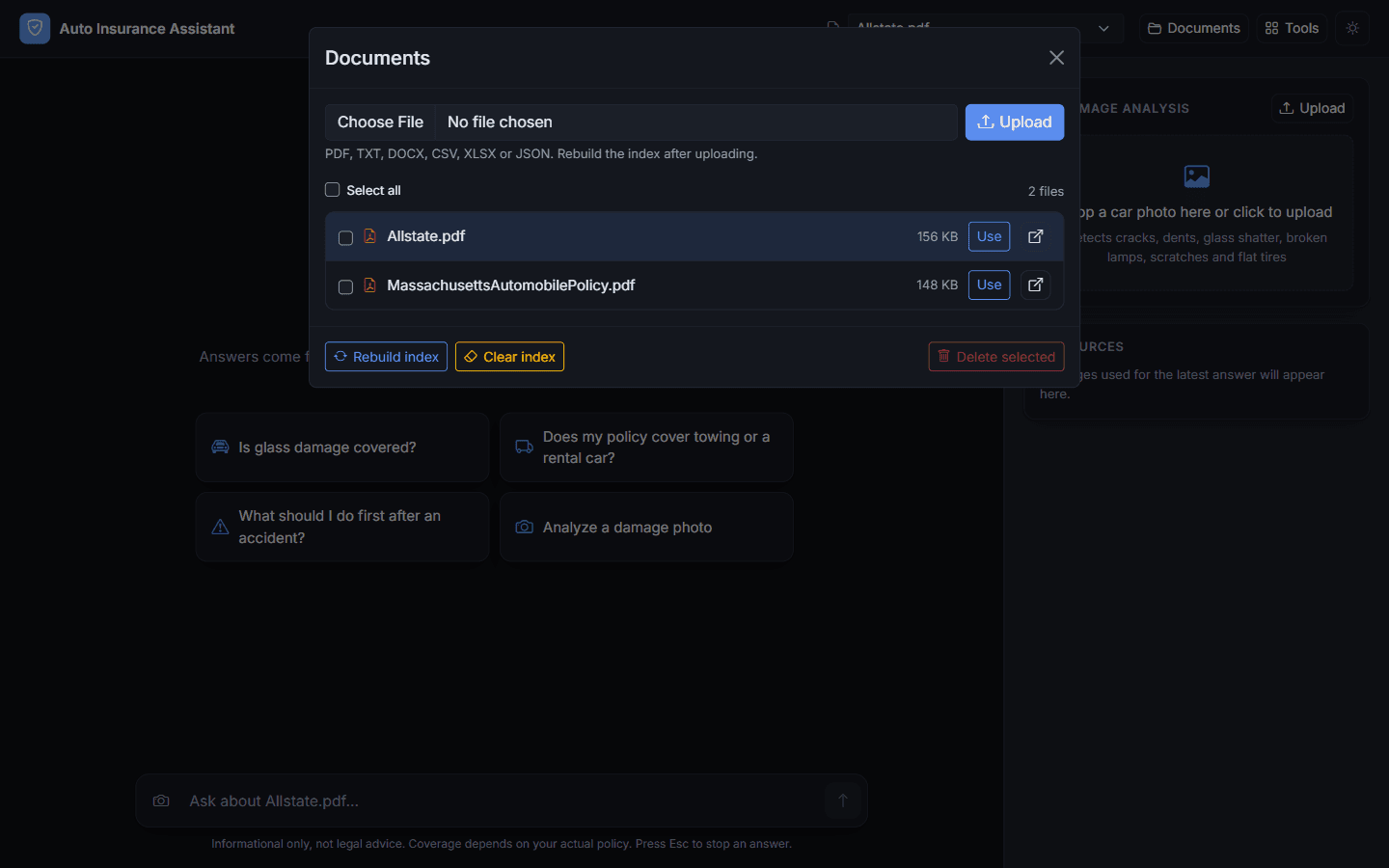Click the 'Ask about Allstate.pdf...' input field
Image resolution: width=1389 pixels, height=868 pixels.
click(x=502, y=800)
